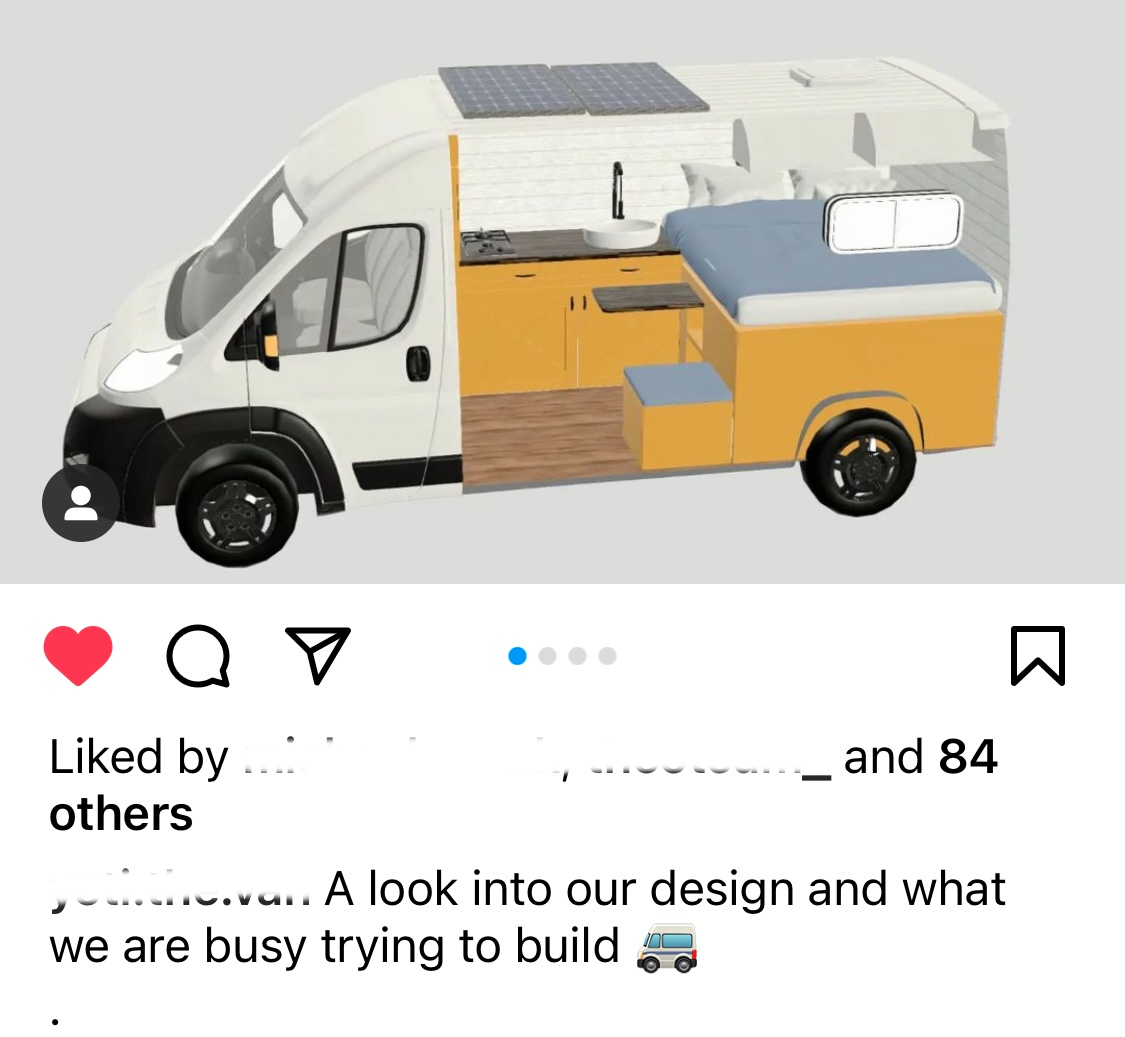This screenshot has height=1037, width=1125.
Task: Save post with the bookmark icon
Action: pyautogui.click(x=1037, y=655)
